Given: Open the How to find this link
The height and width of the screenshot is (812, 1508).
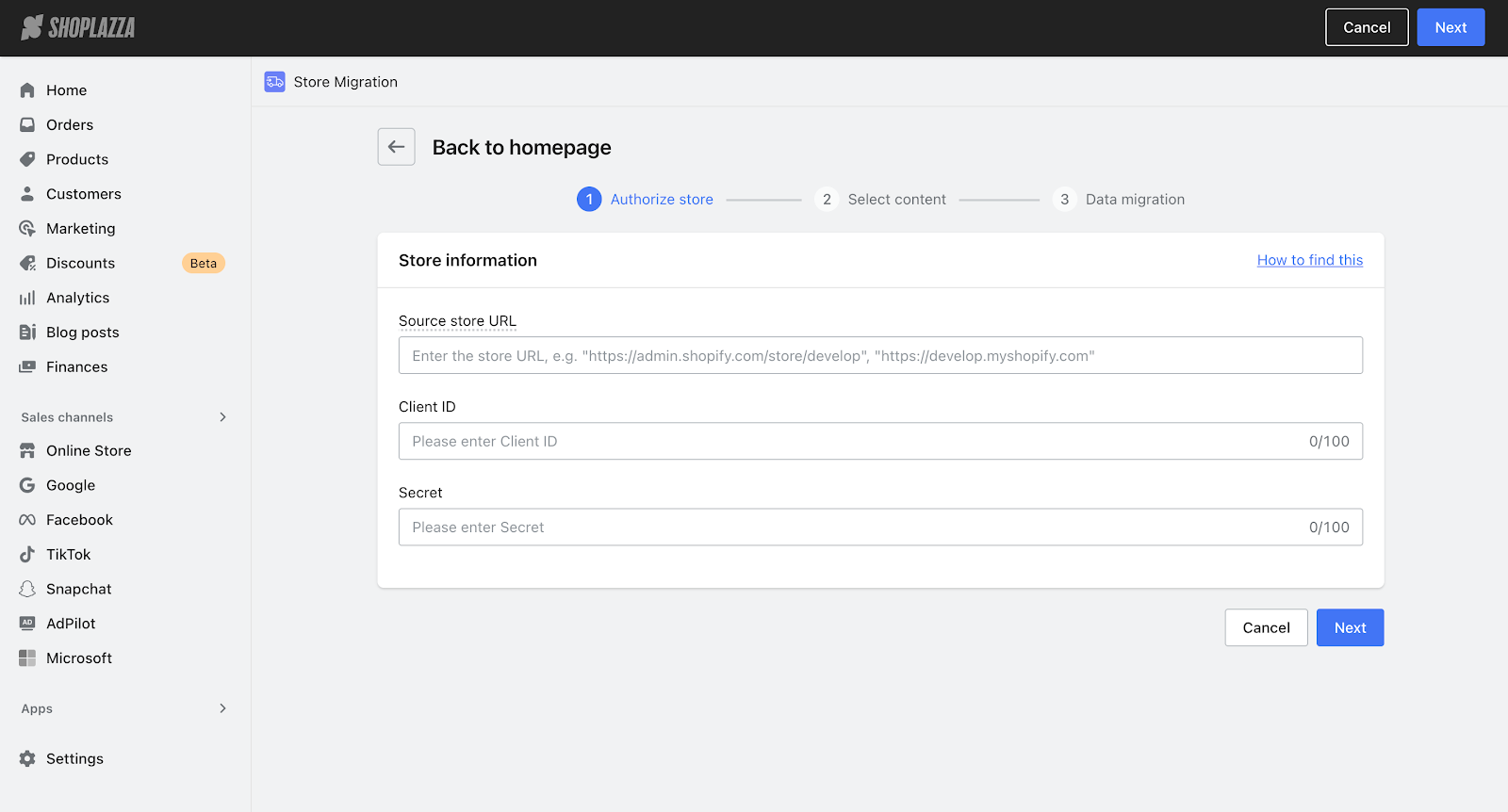Looking at the screenshot, I should pos(1309,260).
